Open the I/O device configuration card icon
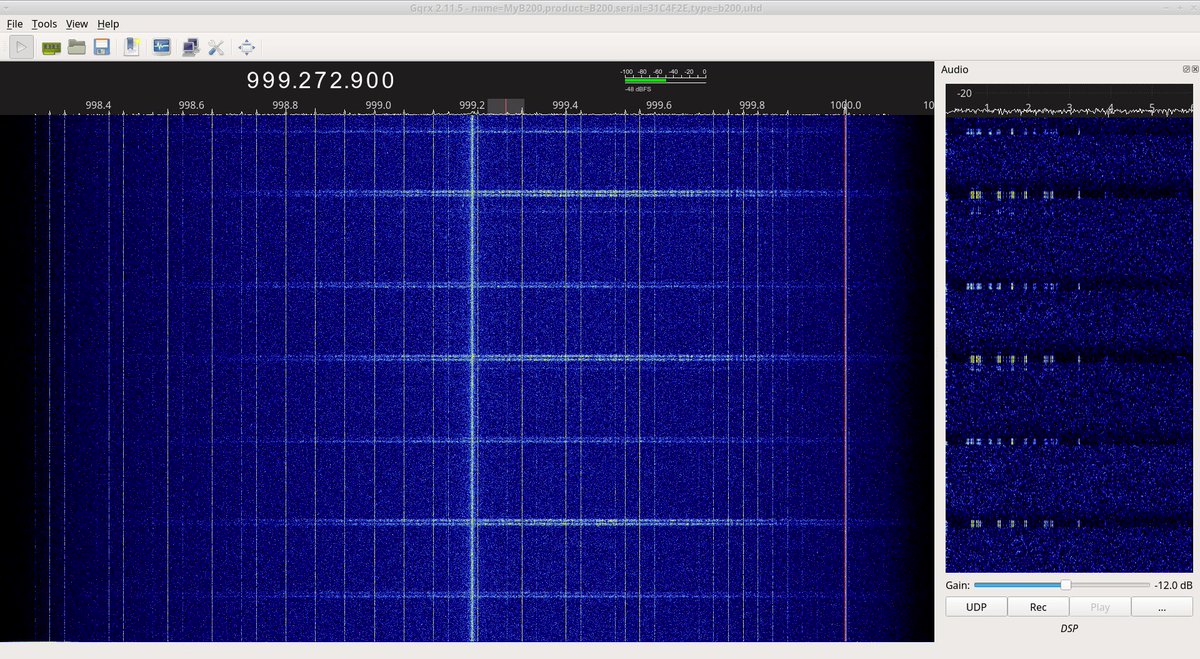The width and height of the screenshot is (1200, 659). (x=51, y=47)
